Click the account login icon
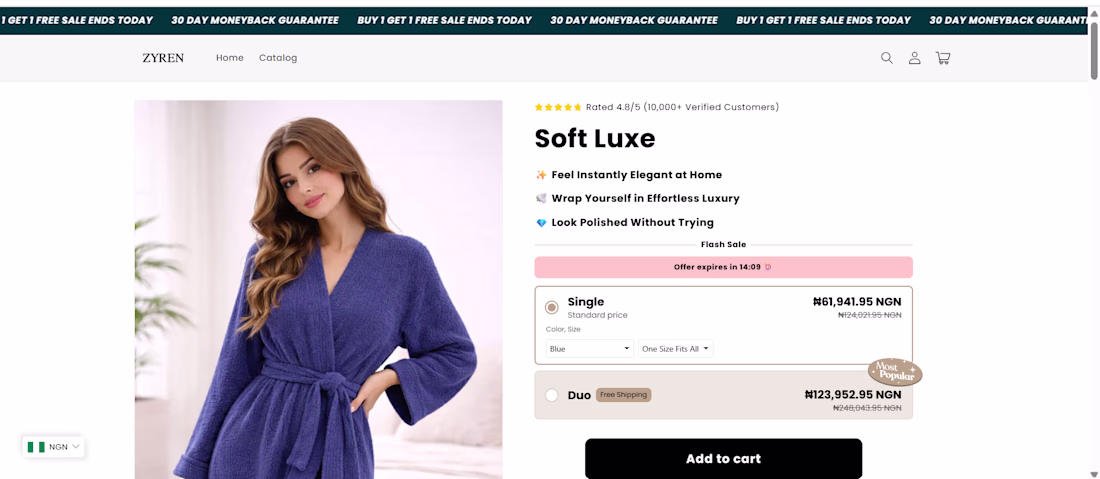The height and width of the screenshot is (479, 1100). click(914, 58)
